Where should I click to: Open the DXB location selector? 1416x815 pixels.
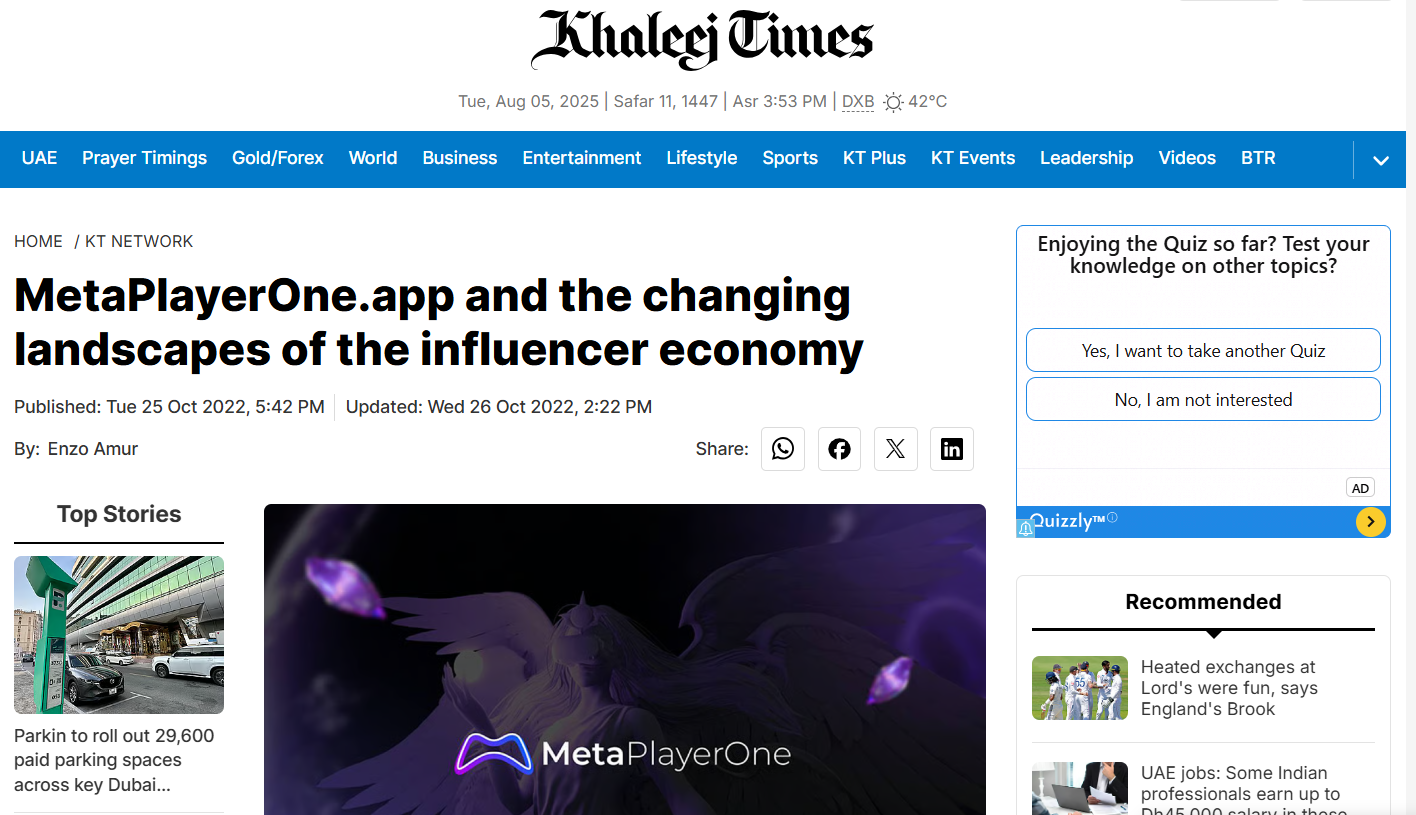point(858,102)
